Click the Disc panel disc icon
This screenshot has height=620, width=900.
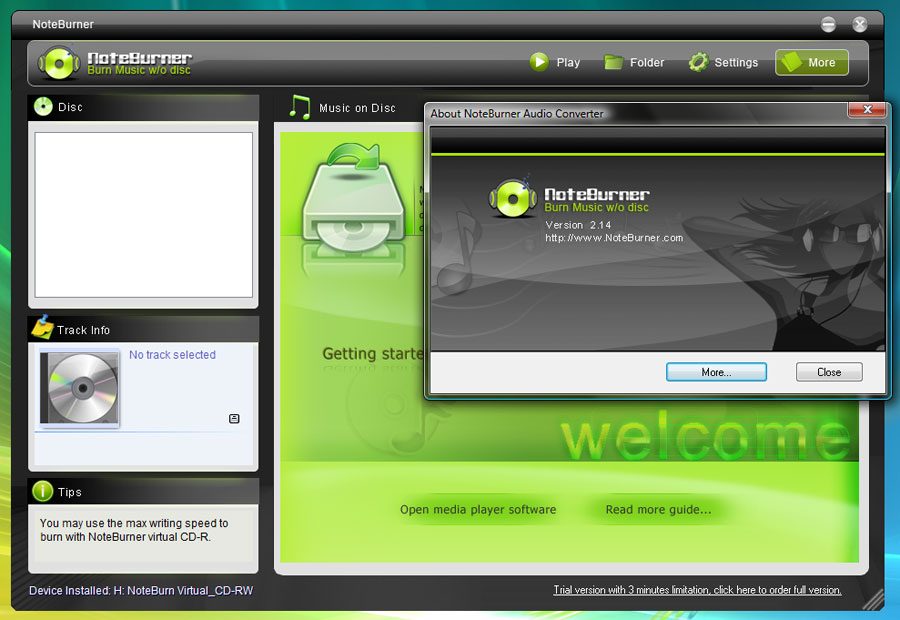pyautogui.click(x=43, y=106)
